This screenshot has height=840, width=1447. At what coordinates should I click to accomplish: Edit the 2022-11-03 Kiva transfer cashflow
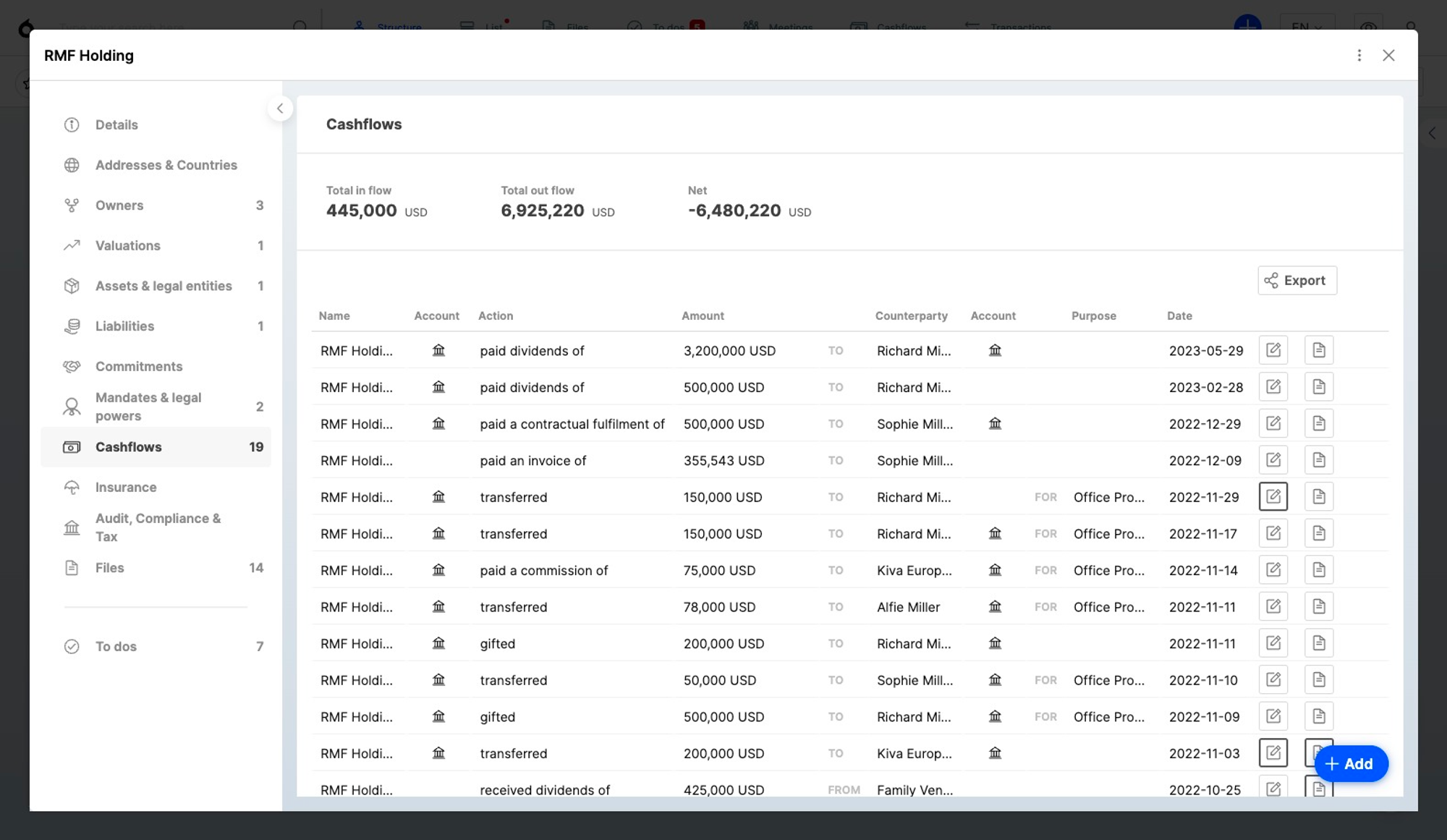(x=1273, y=753)
